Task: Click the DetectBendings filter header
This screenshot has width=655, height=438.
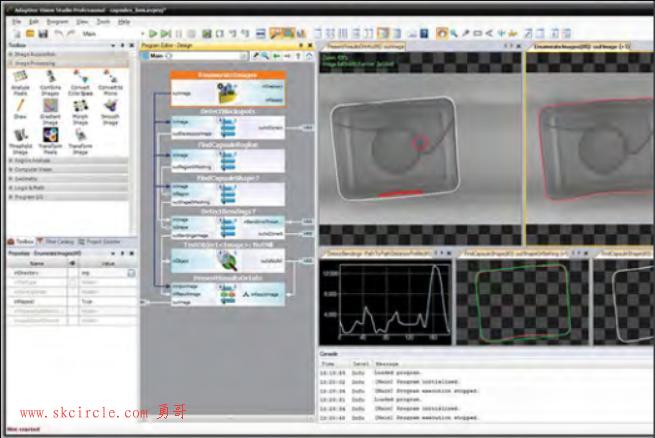Action: tap(228, 212)
